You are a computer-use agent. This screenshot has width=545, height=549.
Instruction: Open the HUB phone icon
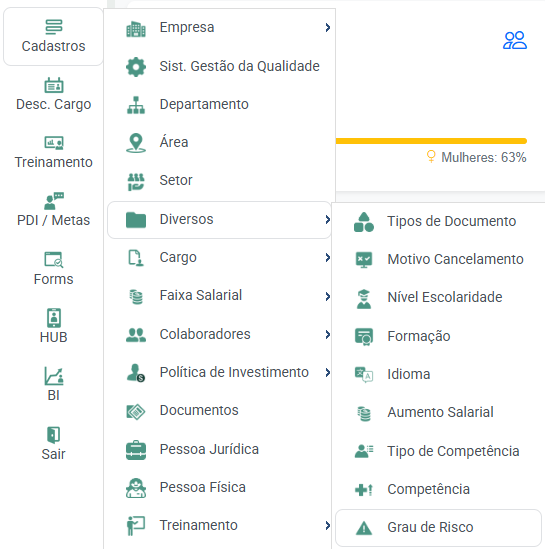[x=54, y=318]
